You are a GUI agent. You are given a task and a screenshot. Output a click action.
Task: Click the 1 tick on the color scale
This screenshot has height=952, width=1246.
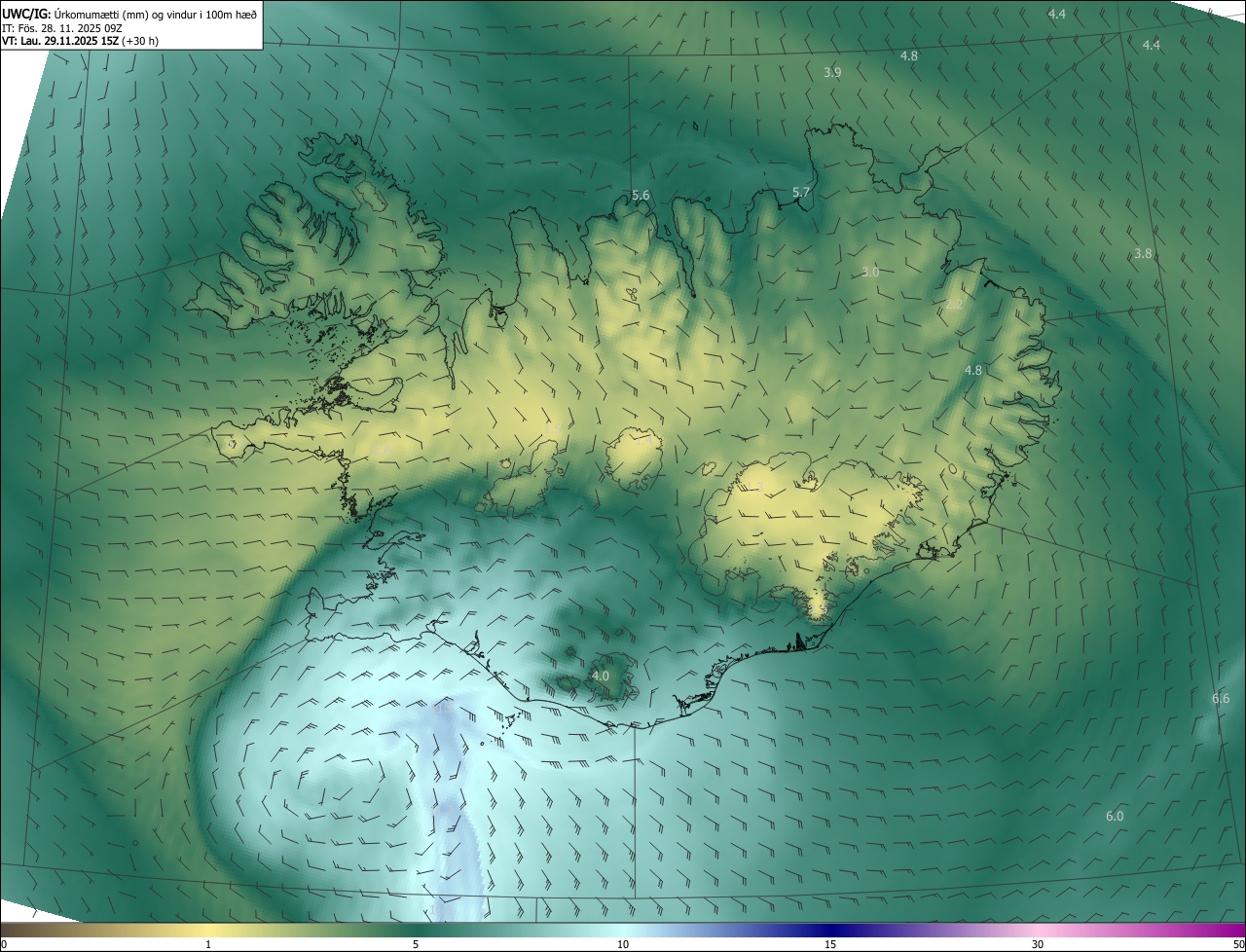(208, 945)
